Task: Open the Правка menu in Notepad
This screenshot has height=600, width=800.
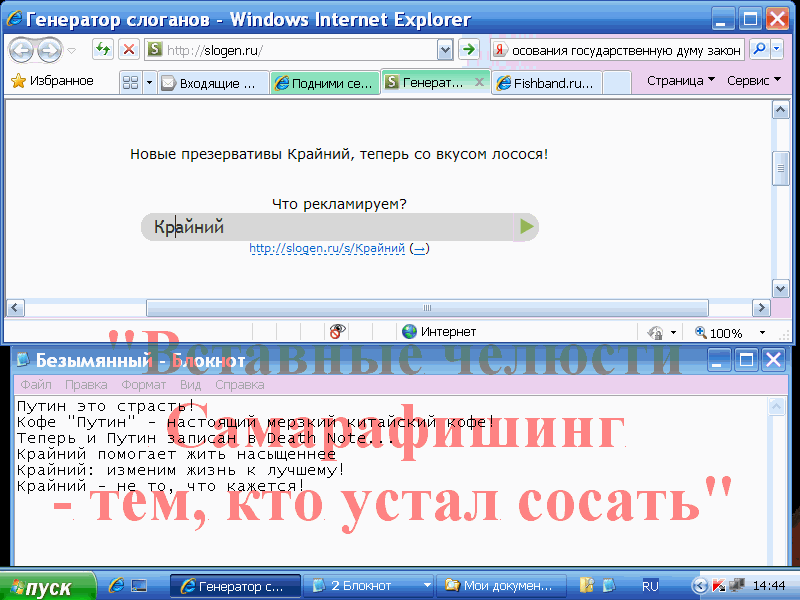Action: [x=86, y=384]
